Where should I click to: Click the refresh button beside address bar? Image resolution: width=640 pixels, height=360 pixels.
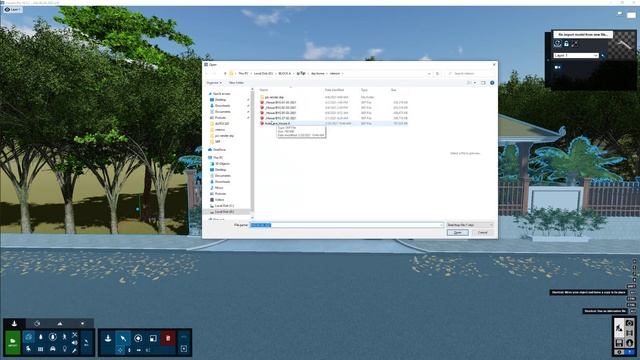coord(437,73)
